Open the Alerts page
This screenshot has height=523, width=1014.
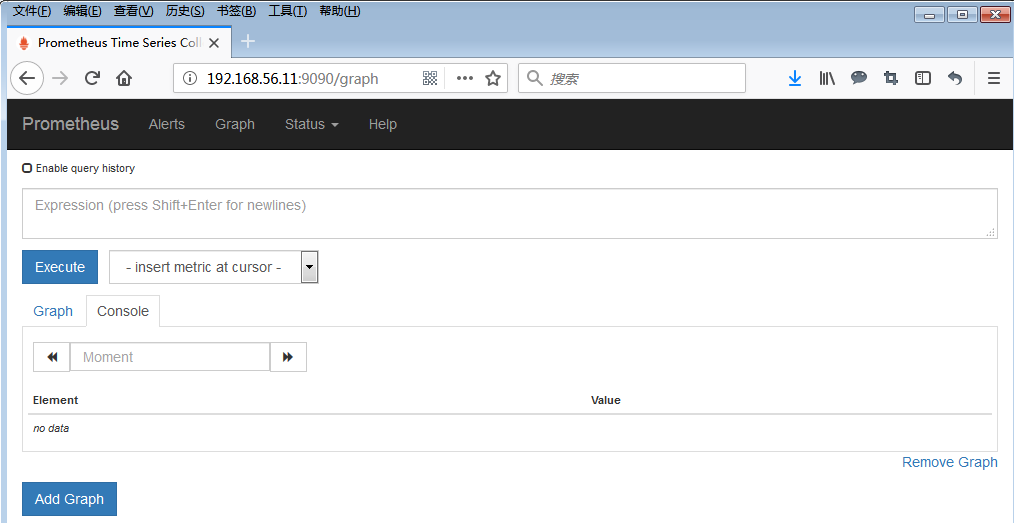click(x=167, y=124)
